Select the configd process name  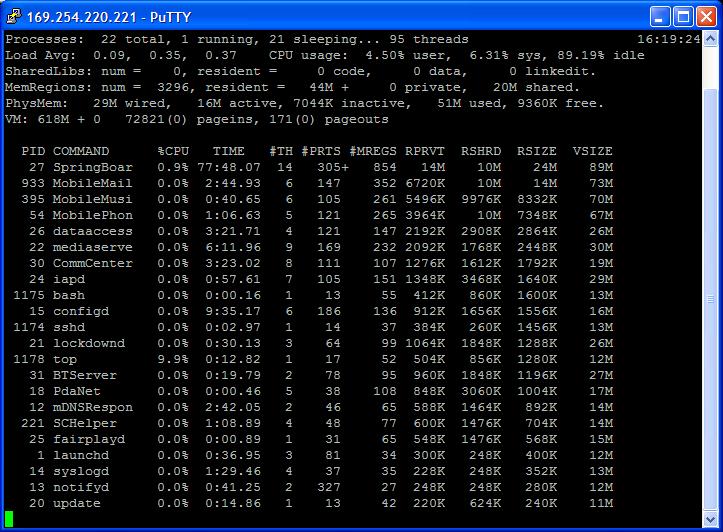(x=81, y=311)
